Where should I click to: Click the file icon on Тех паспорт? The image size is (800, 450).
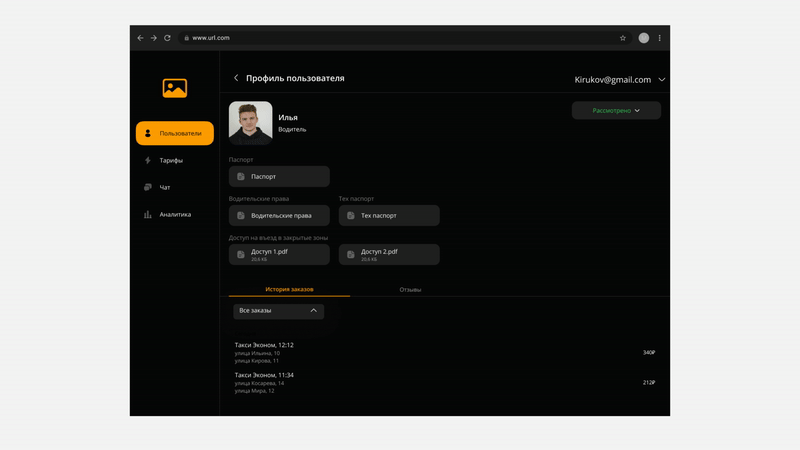pyautogui.click(x=351, y=215)
